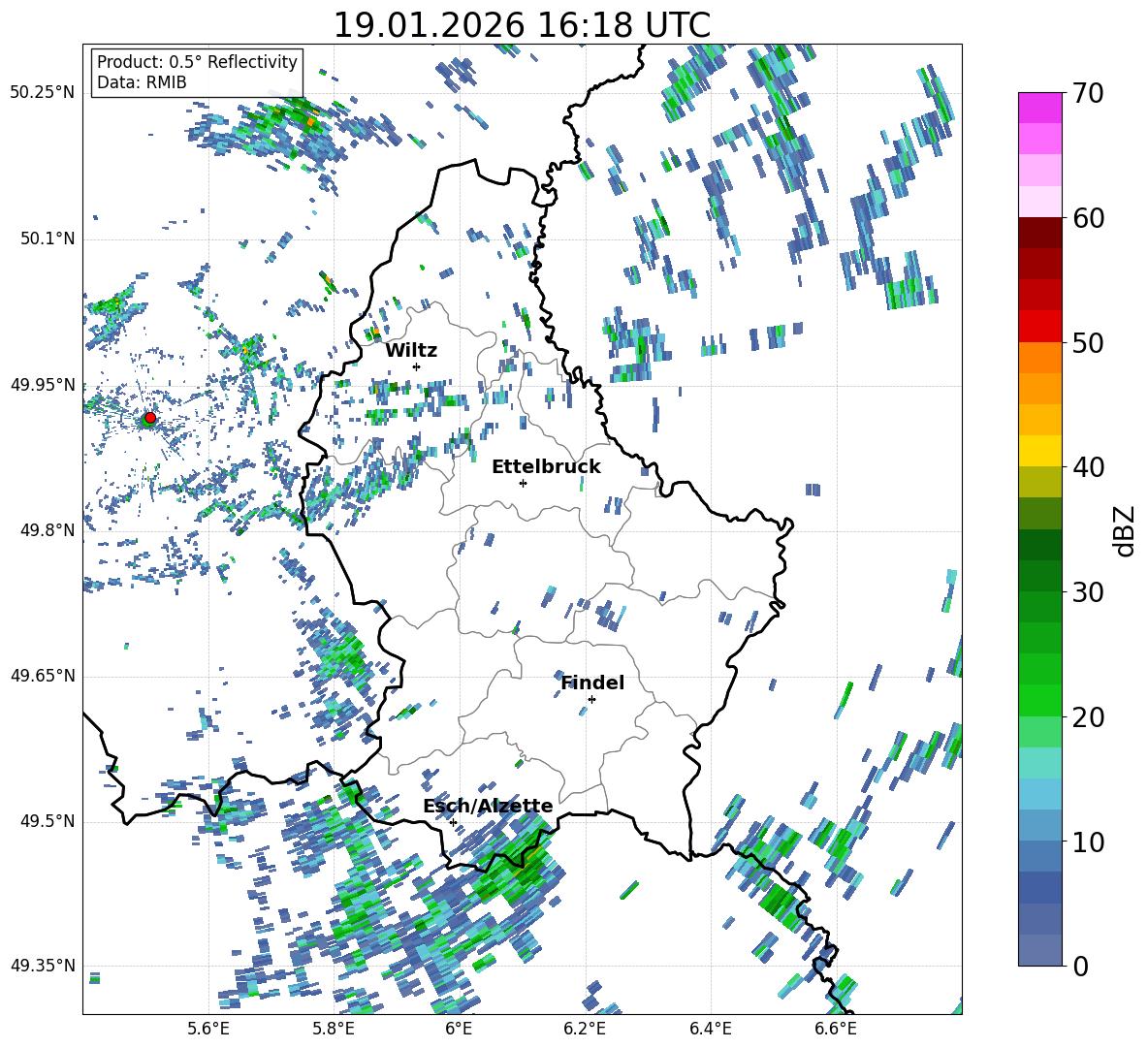Click the Ettelbruck city label
This screenshot has width=1148, height=1048.
point(546,467)
